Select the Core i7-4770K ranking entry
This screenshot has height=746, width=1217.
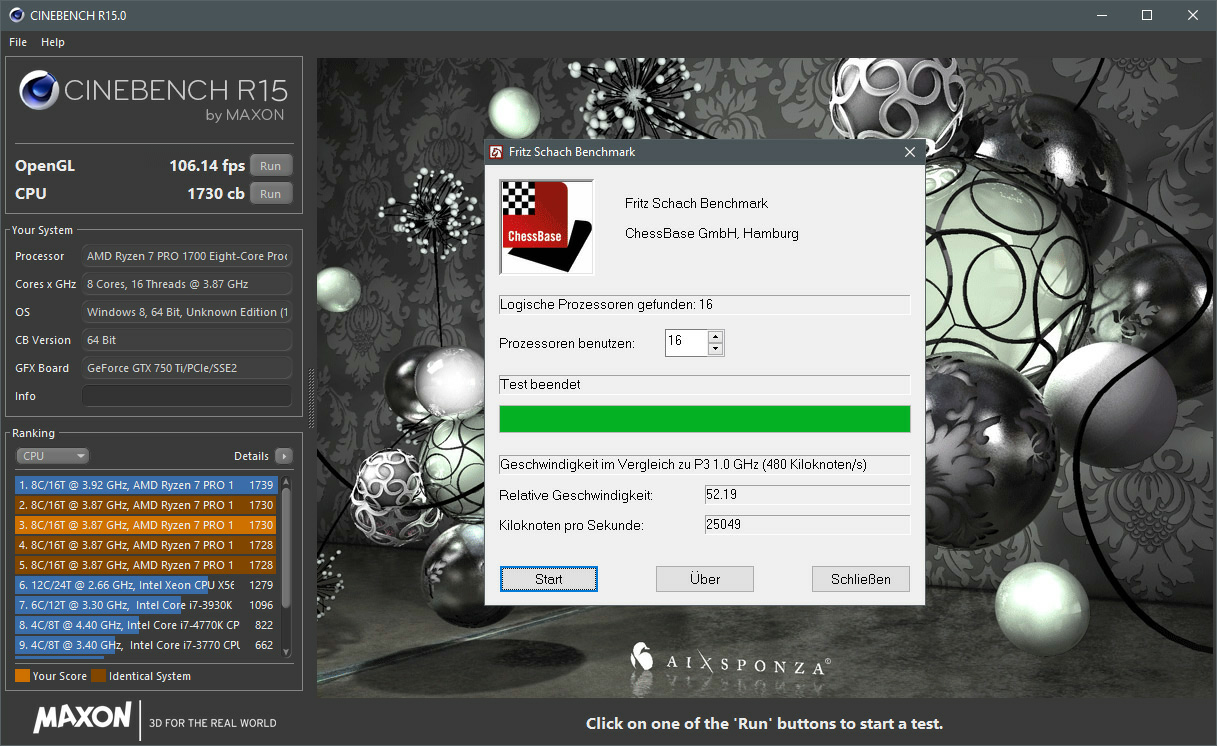click(x=146, y=625)
